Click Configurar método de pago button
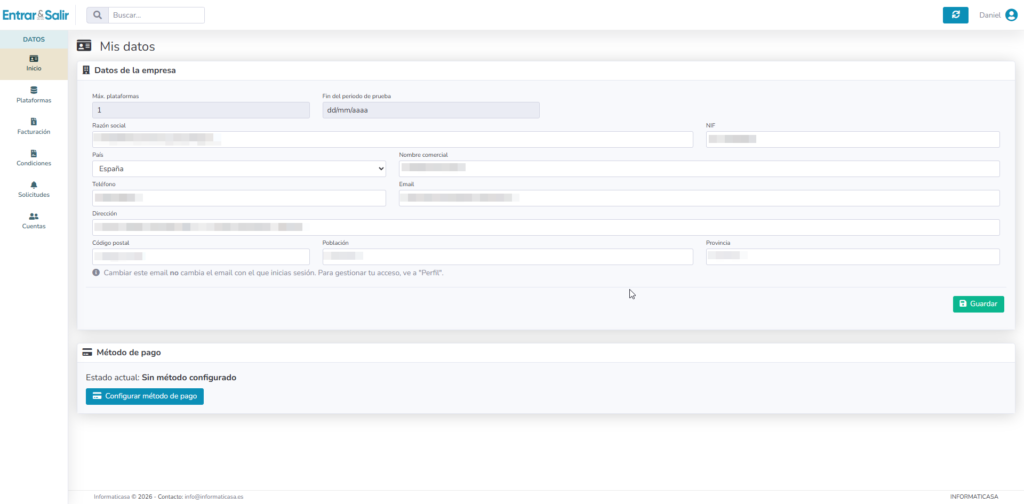Viewport: 1024px width, 504px height. tap(145, 396)
